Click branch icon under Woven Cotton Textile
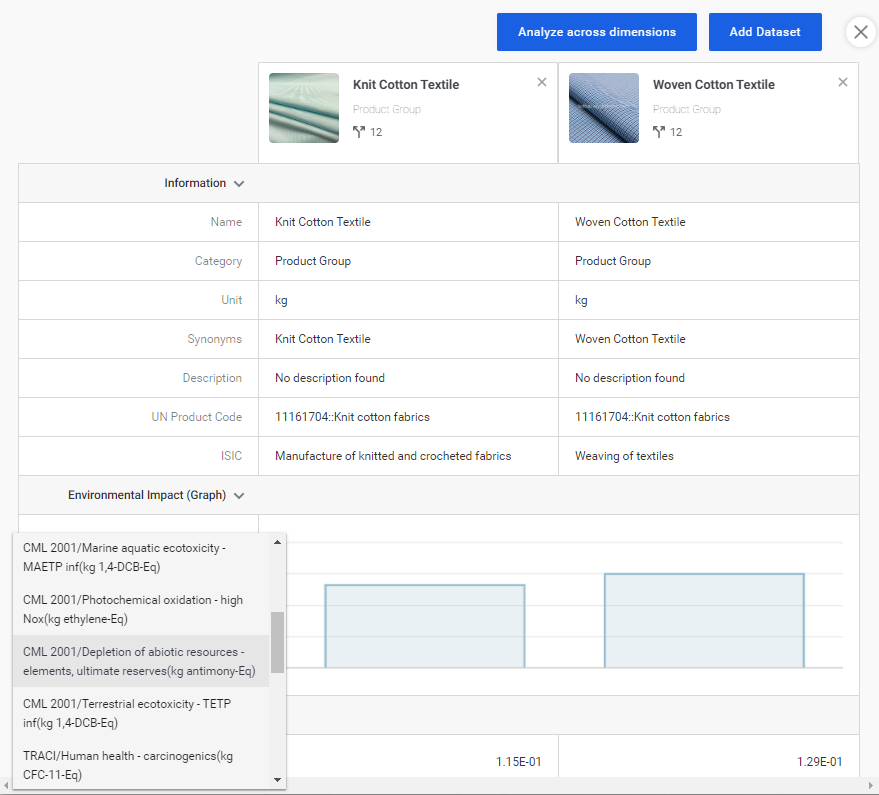The width and height of the screenshot is (879, 795). (x=659, y=132)
